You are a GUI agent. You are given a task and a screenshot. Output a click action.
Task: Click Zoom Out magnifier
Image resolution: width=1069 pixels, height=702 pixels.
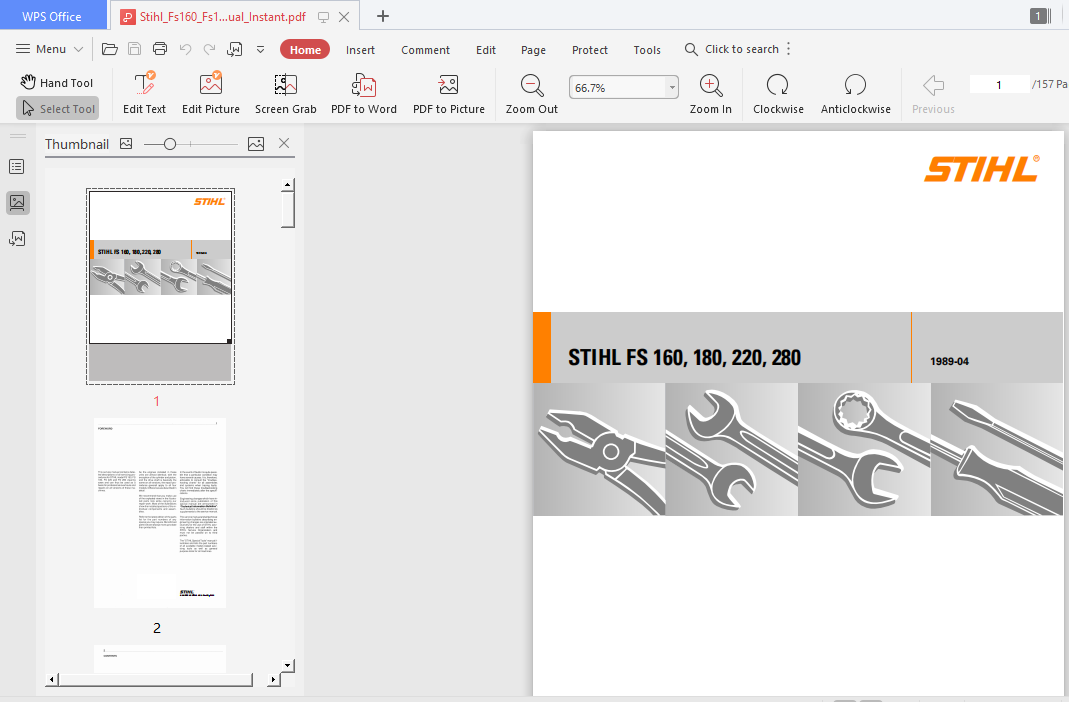tap(532, 93)
